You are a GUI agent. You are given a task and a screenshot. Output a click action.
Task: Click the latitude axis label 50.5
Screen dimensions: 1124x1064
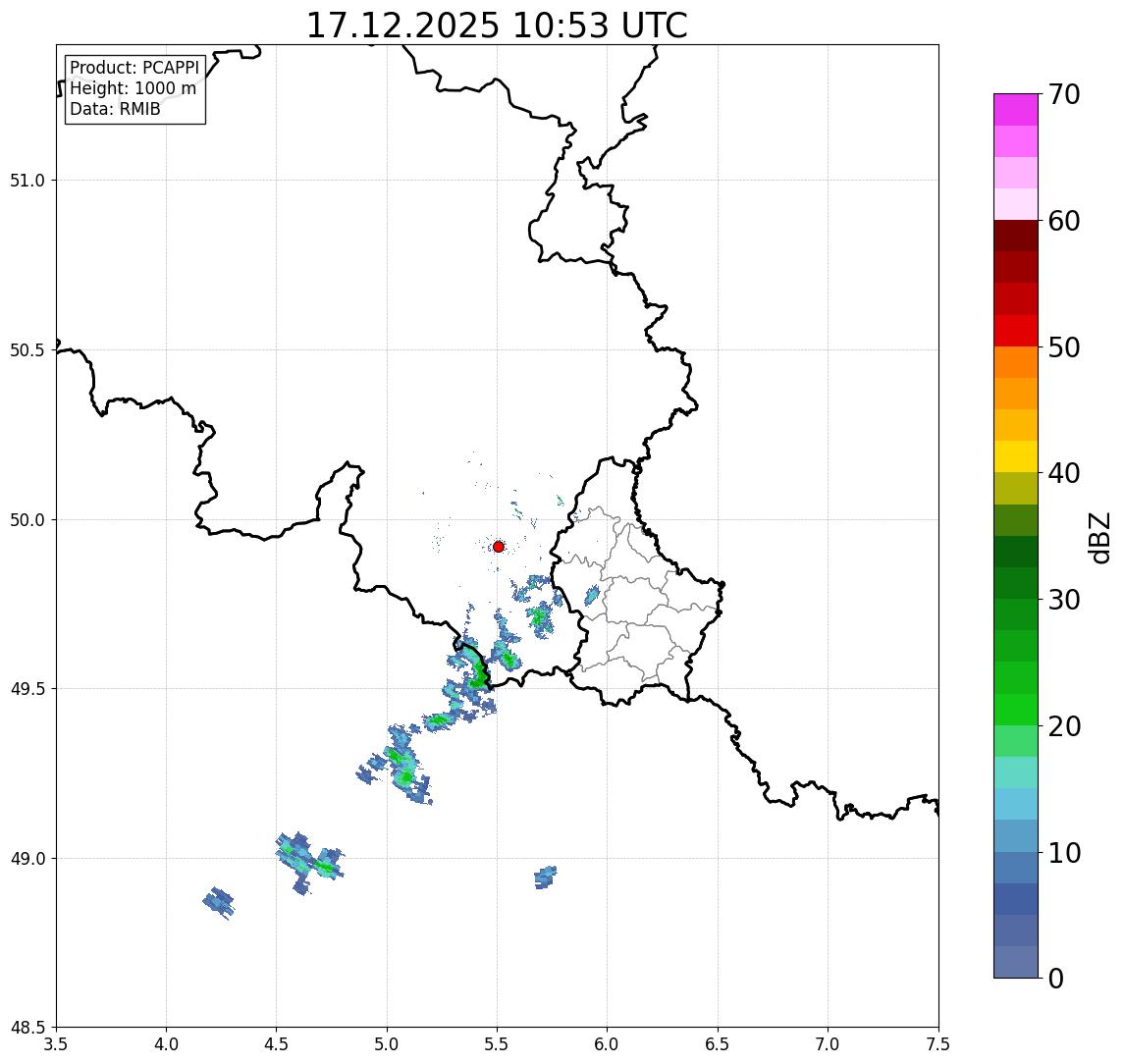[27, 349]
